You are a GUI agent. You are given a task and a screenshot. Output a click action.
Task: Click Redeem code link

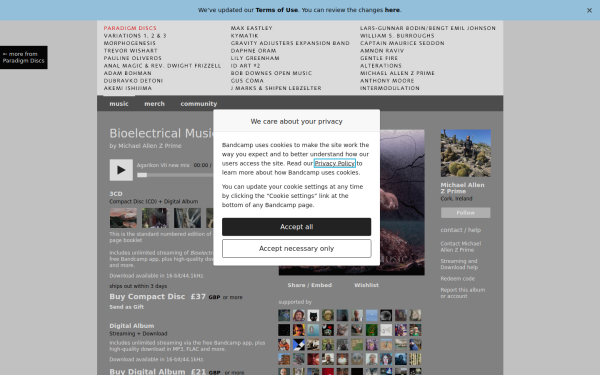[458, 279]
